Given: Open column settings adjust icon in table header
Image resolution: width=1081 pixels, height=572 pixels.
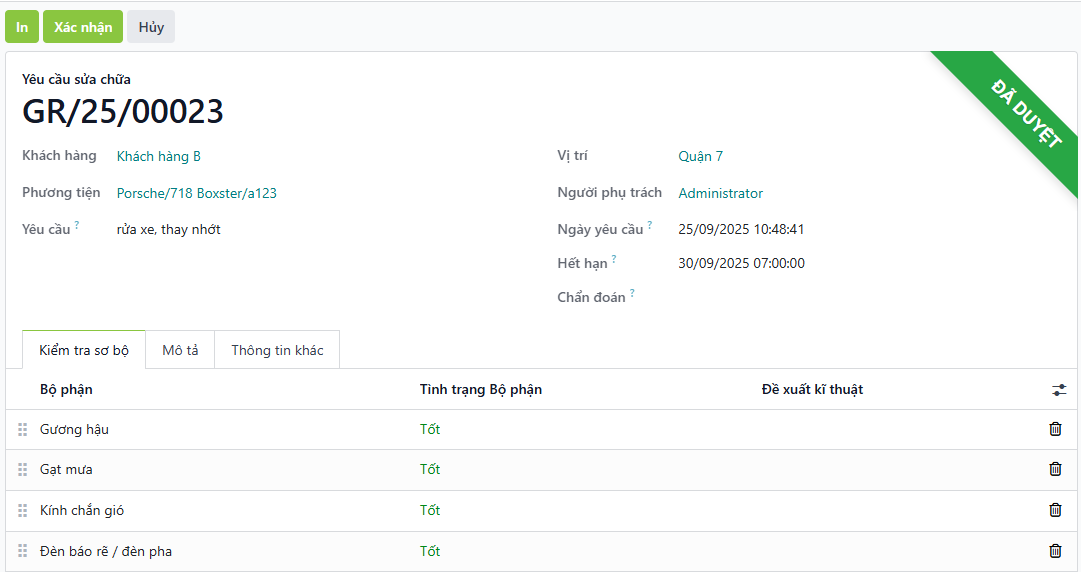Looking at the screenshot, I should pos(1059,390).
